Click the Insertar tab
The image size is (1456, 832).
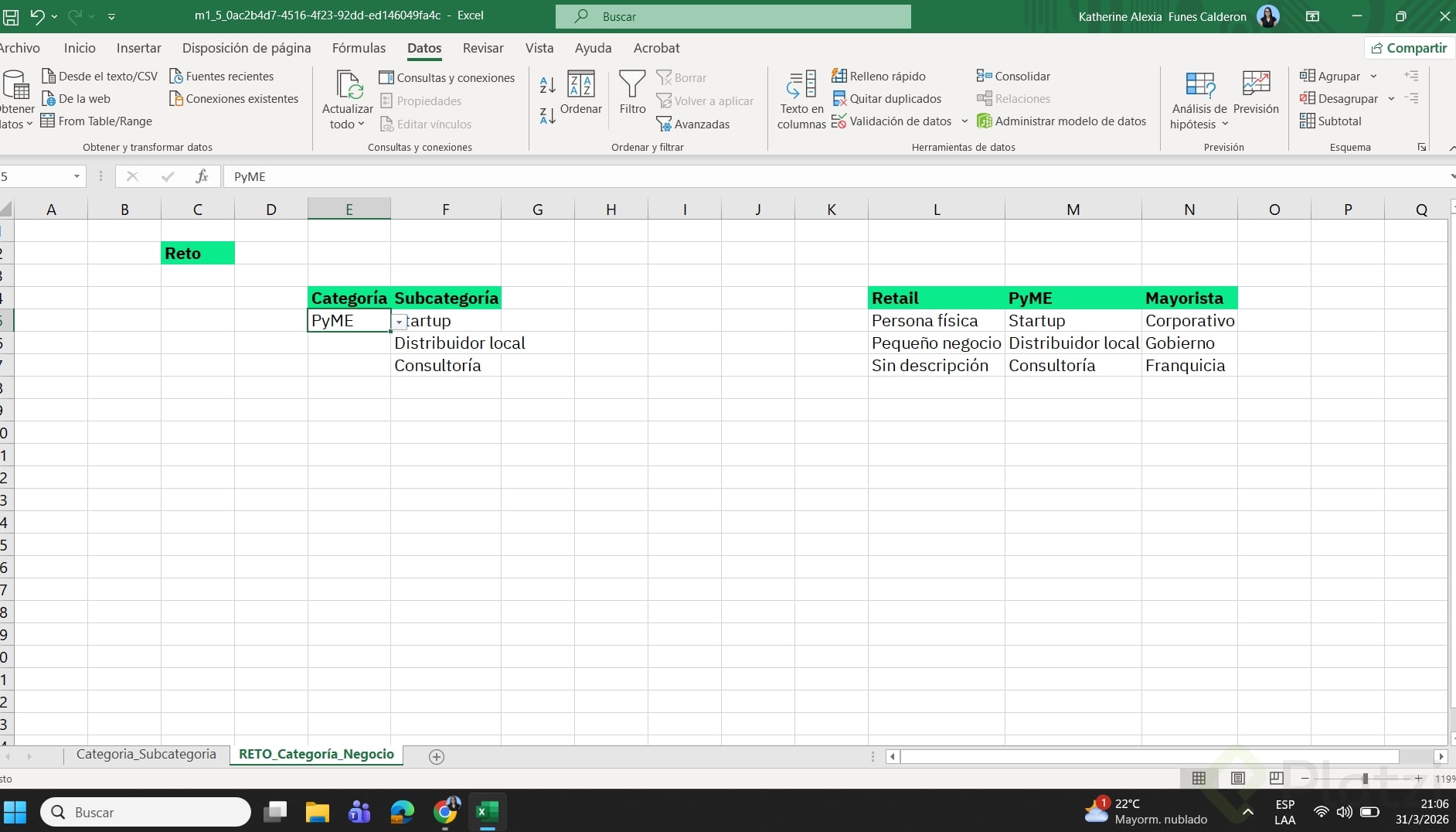click(x=139, y=48)
